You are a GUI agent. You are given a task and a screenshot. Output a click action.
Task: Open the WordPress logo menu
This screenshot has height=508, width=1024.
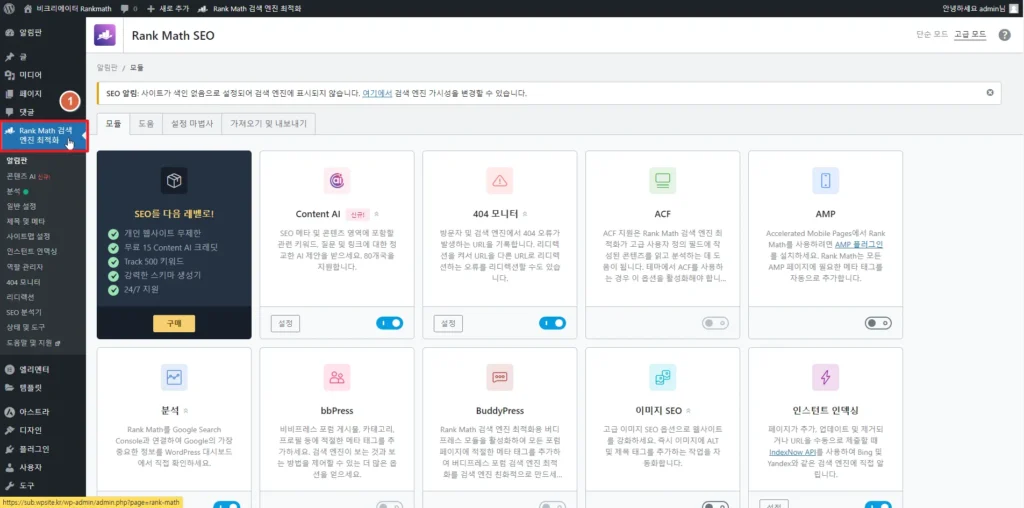(x=8, y=8)
